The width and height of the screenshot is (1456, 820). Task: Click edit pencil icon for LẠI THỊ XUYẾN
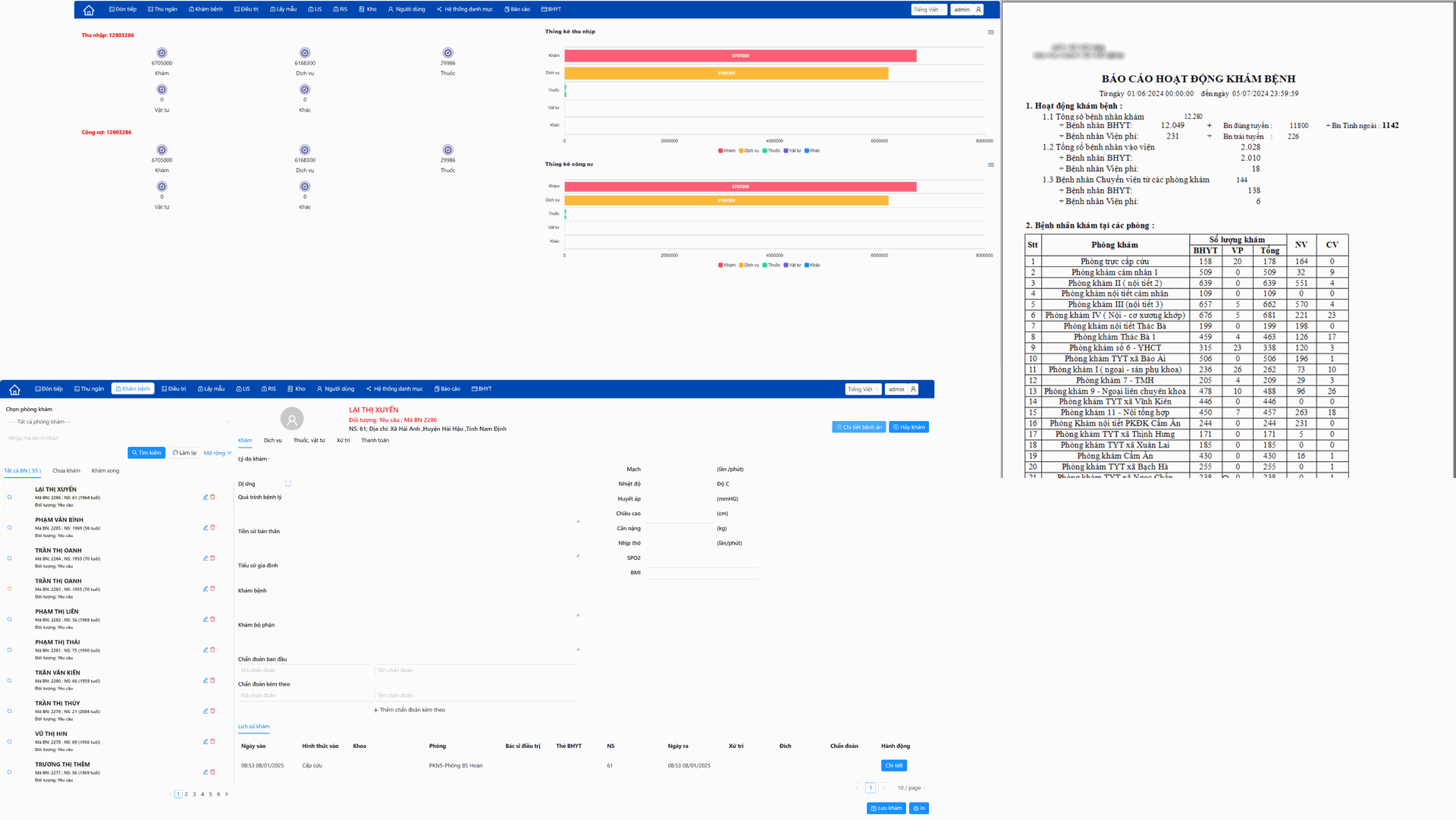206,497
